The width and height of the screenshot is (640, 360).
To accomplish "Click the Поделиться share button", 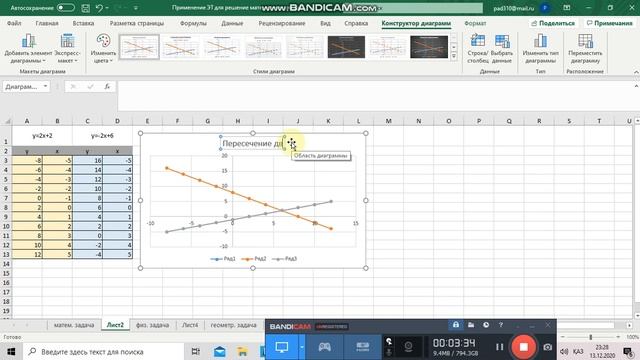I will coord(553,23).
